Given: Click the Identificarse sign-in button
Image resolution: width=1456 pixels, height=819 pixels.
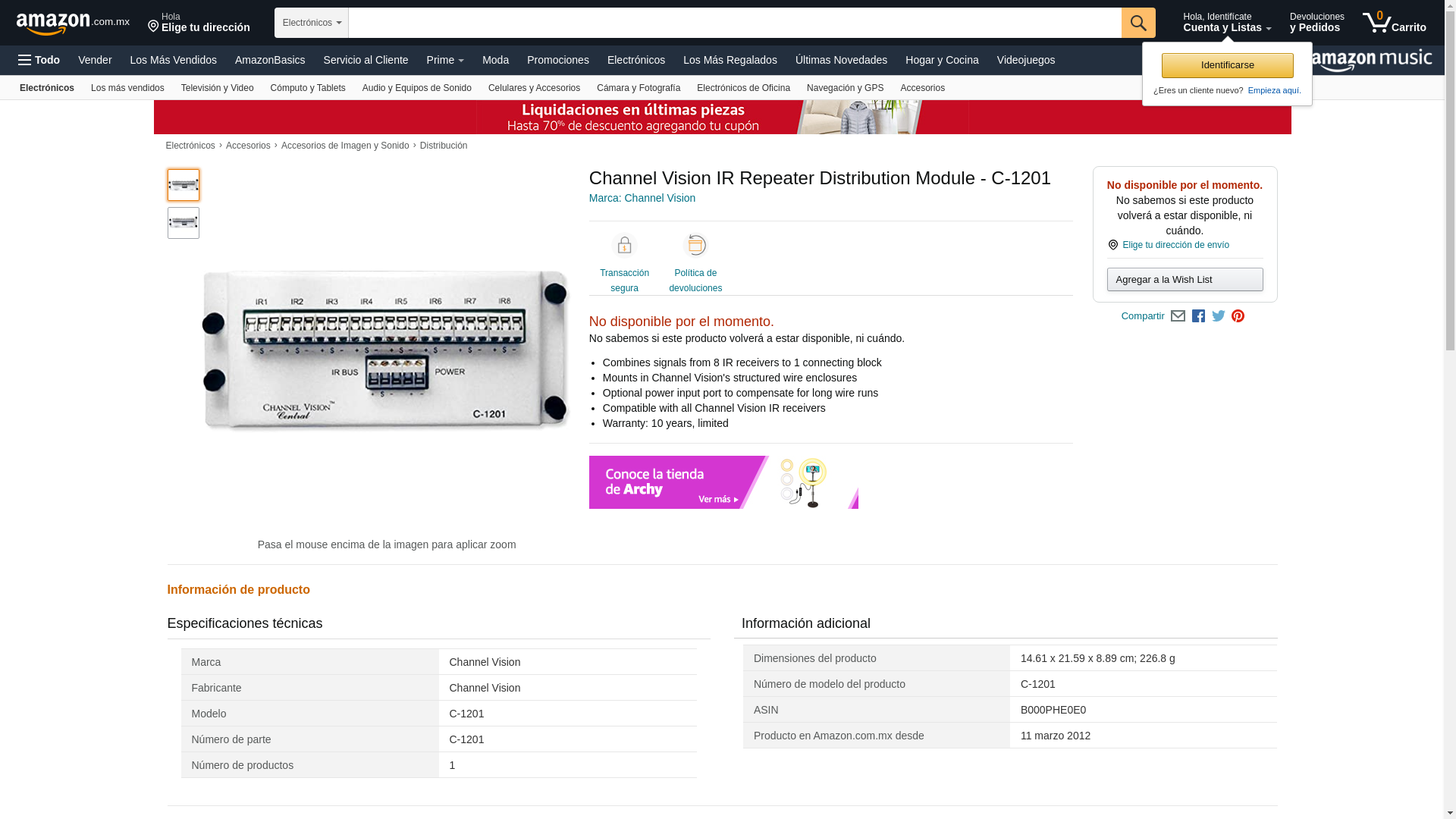Looking at the screenshot, I should tap(1227, 65).
